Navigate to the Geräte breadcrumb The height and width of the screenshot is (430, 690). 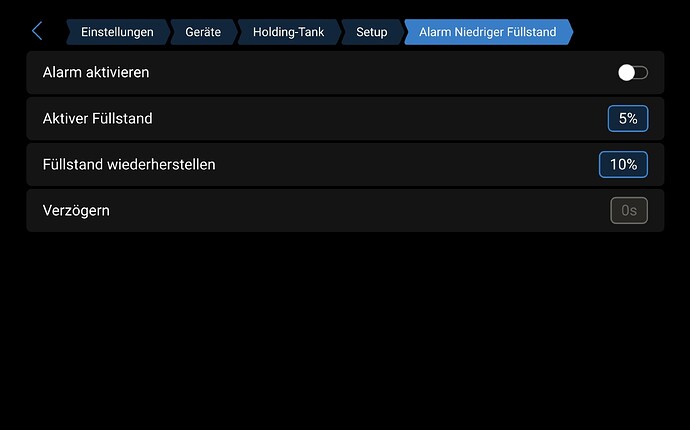click(203, 32)
